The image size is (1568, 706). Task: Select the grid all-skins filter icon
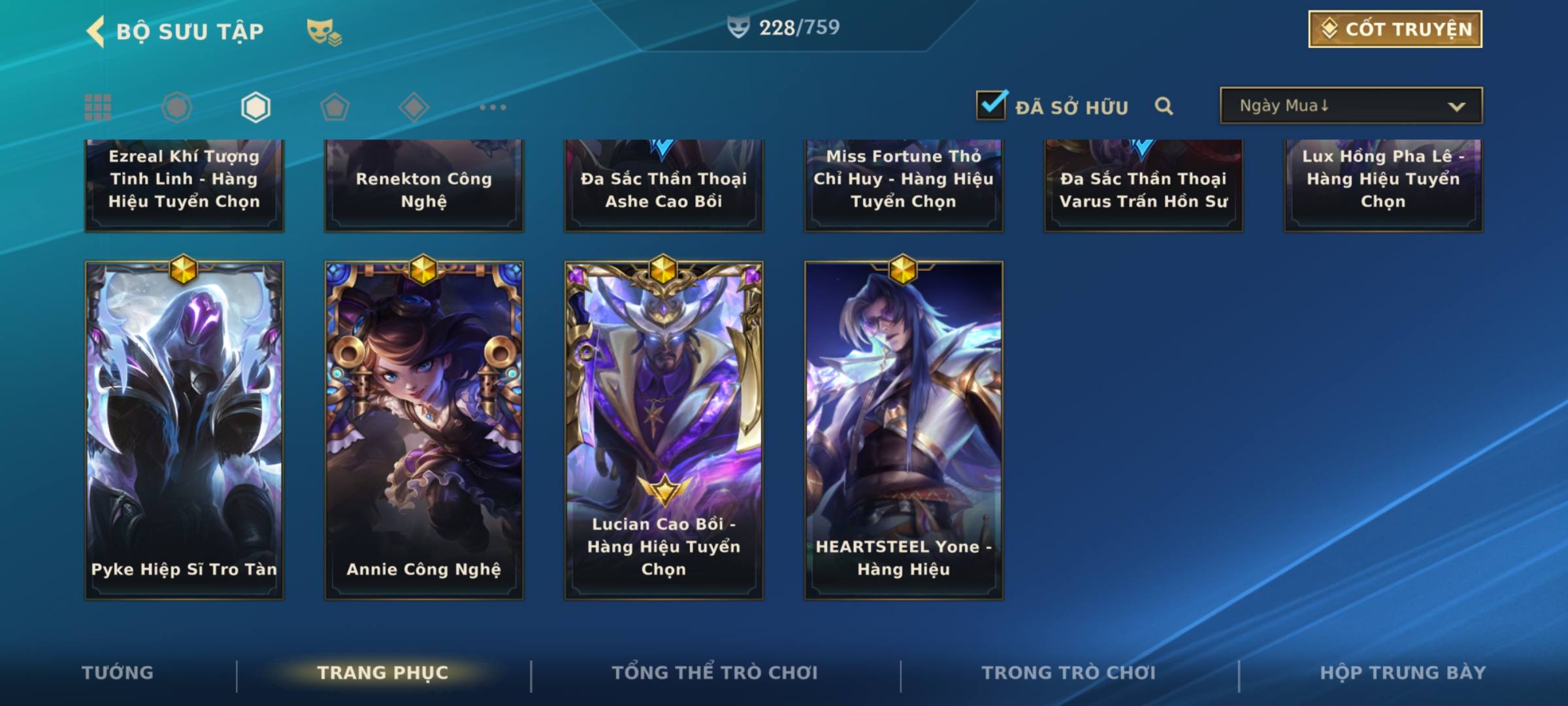[98, 107]
